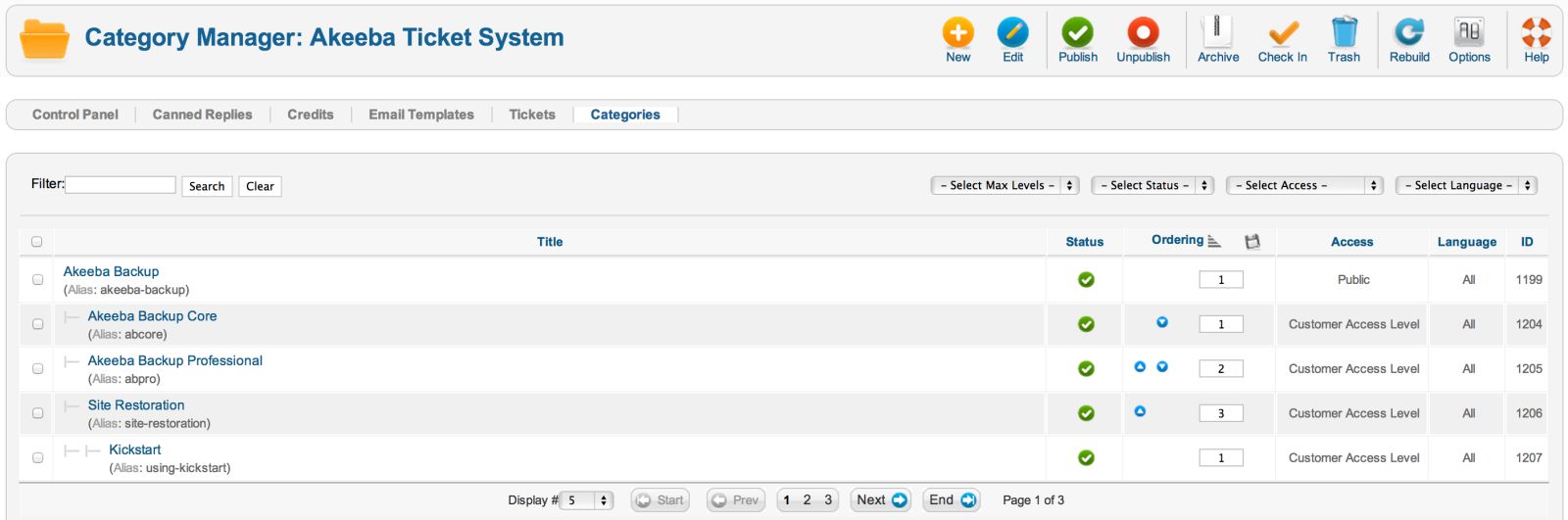Screen dimensions: 1568x520
Task: Switch to the Tickets tab
Action: [x=532, y=115]
